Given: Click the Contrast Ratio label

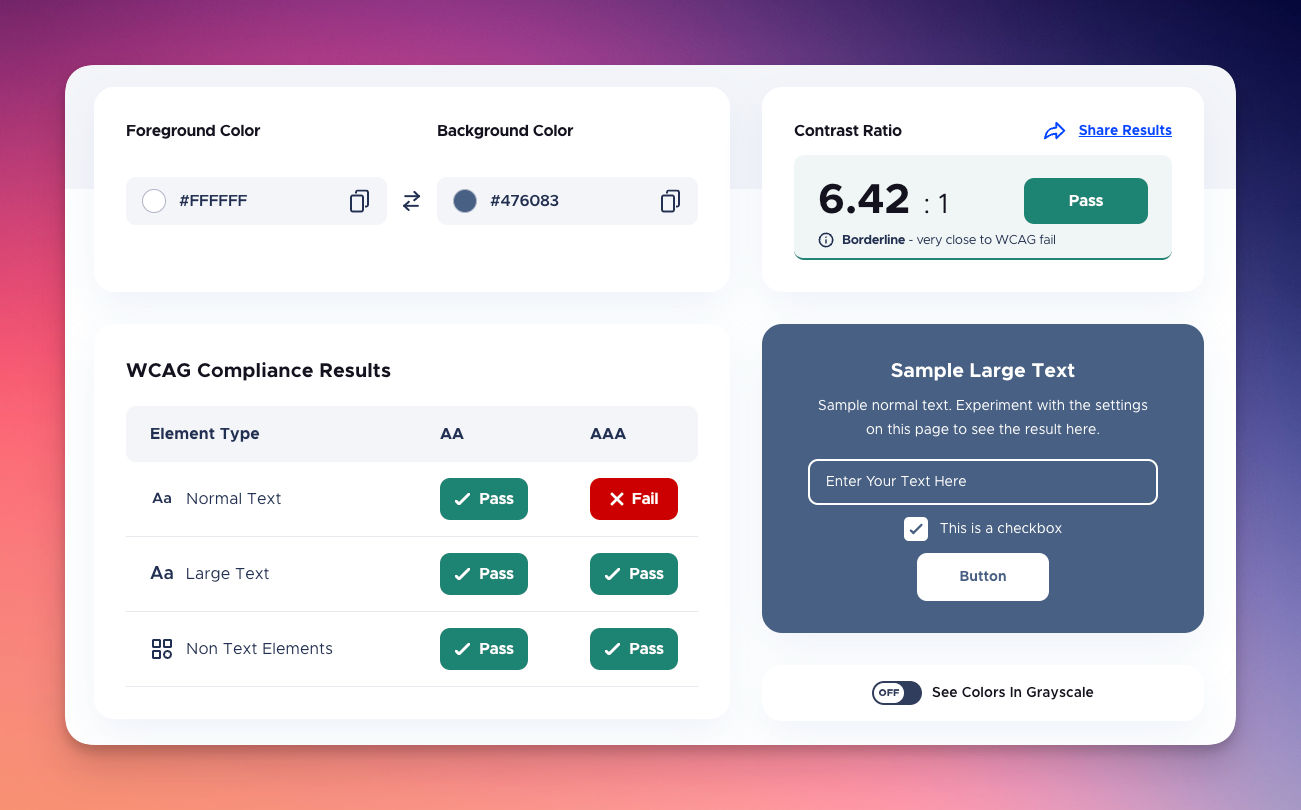Looking at the screenshot, I should click(x=848, y=131).
